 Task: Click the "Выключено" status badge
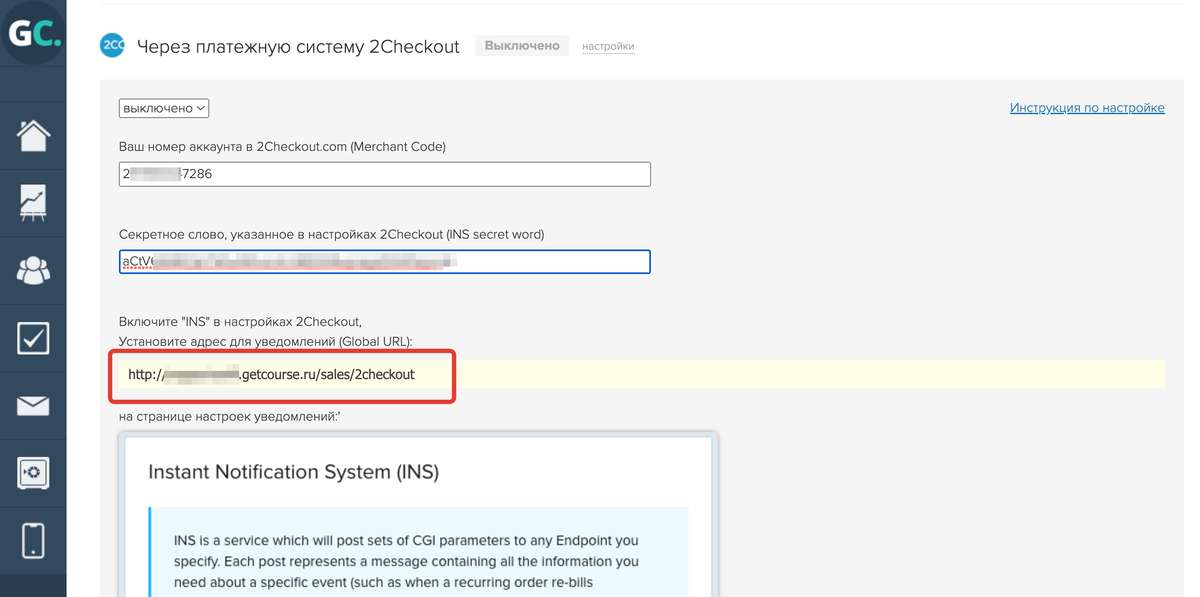tap(522, 46)
